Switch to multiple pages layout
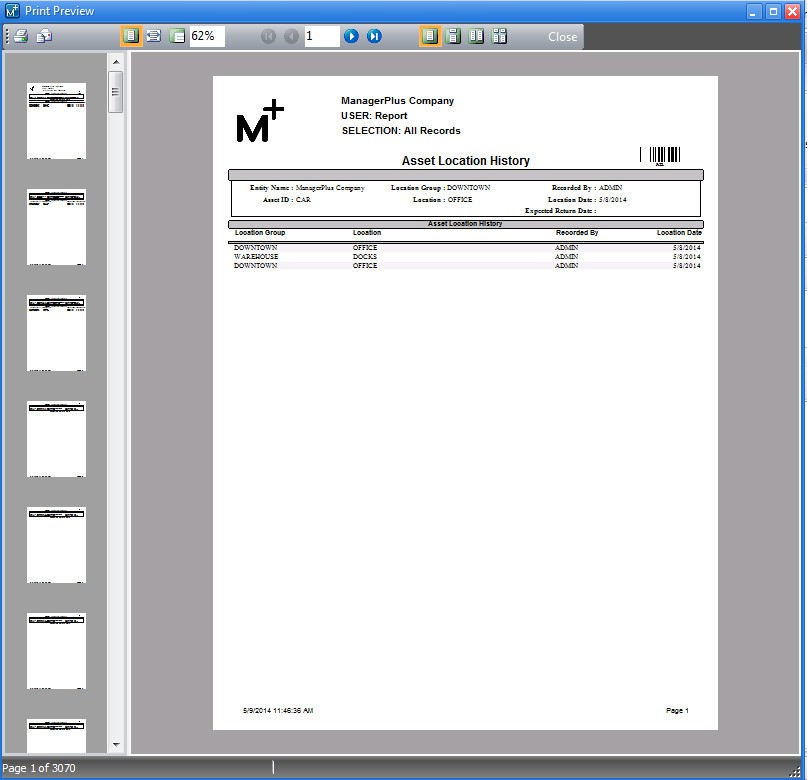 (x=500, y=36)
